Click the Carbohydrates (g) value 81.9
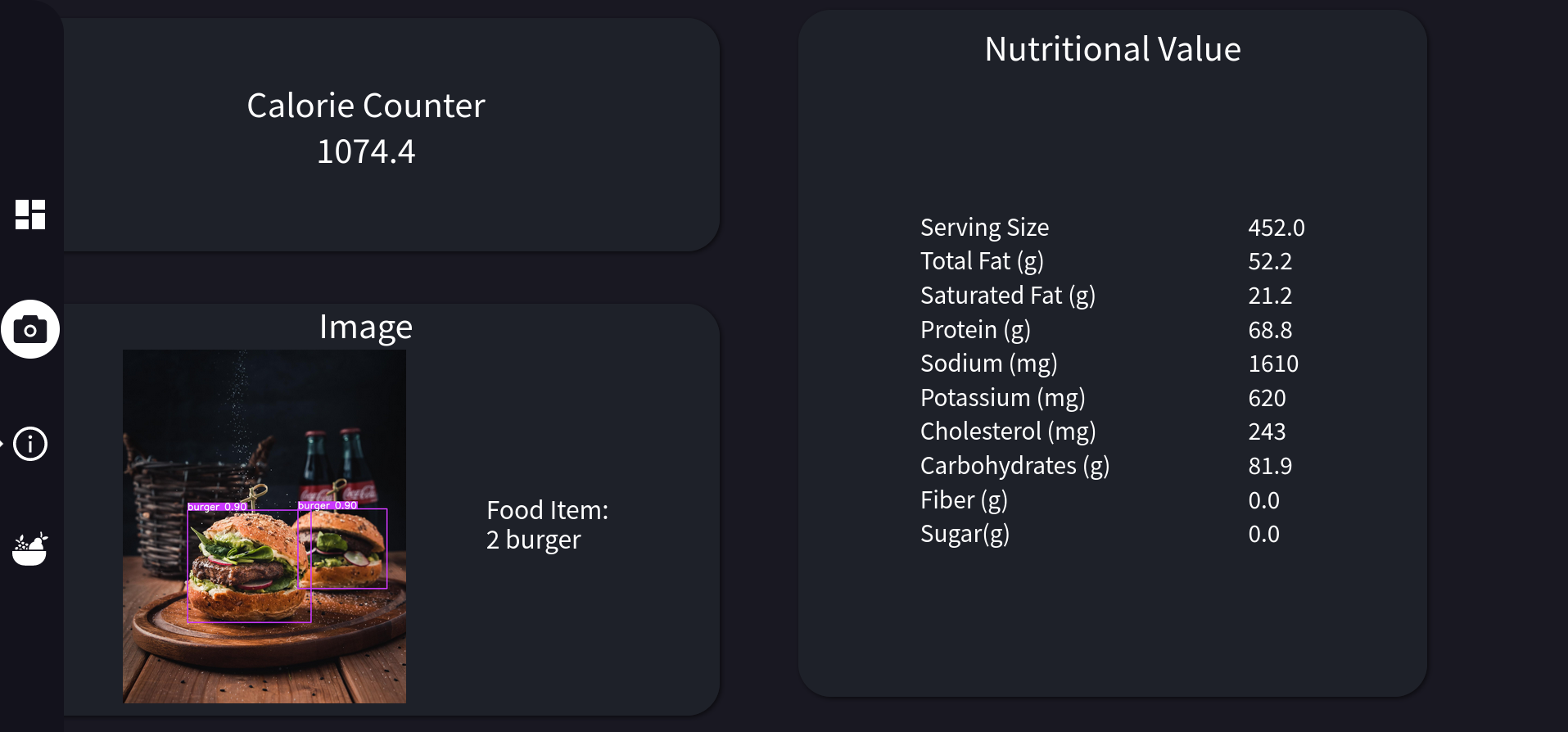Viewport: 1568px width, 732px height. (1270, 466)
